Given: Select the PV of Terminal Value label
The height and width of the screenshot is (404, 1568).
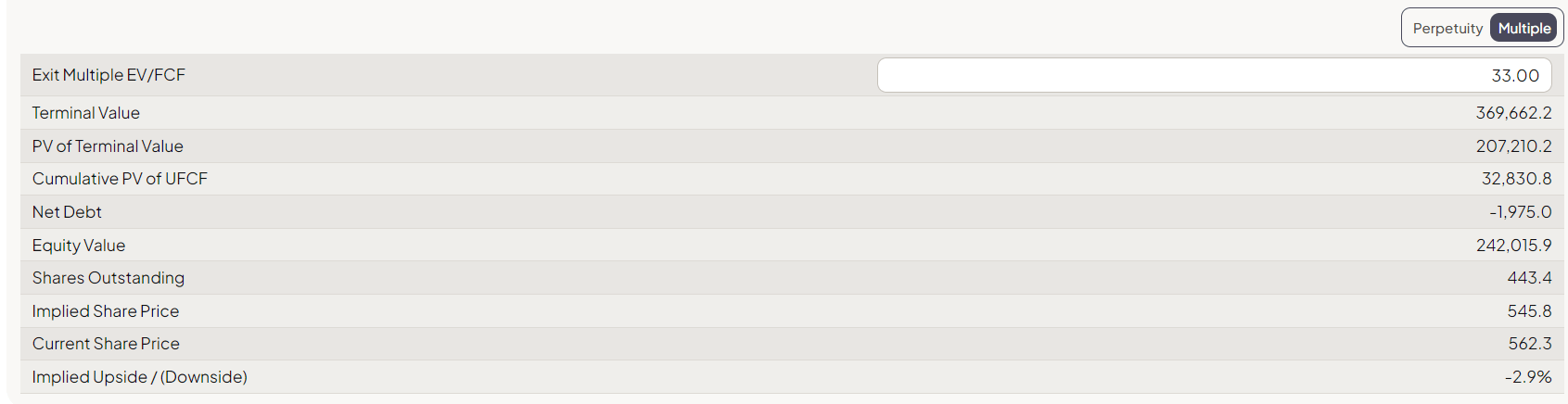Looking at the screenshot, I should tap(108, 146).
